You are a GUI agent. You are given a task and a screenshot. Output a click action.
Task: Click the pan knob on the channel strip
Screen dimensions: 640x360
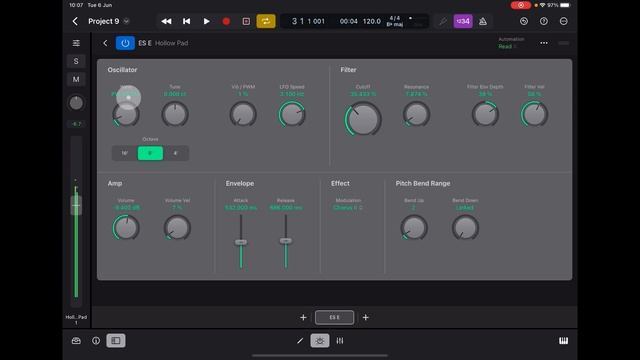[x=76, y=103]
